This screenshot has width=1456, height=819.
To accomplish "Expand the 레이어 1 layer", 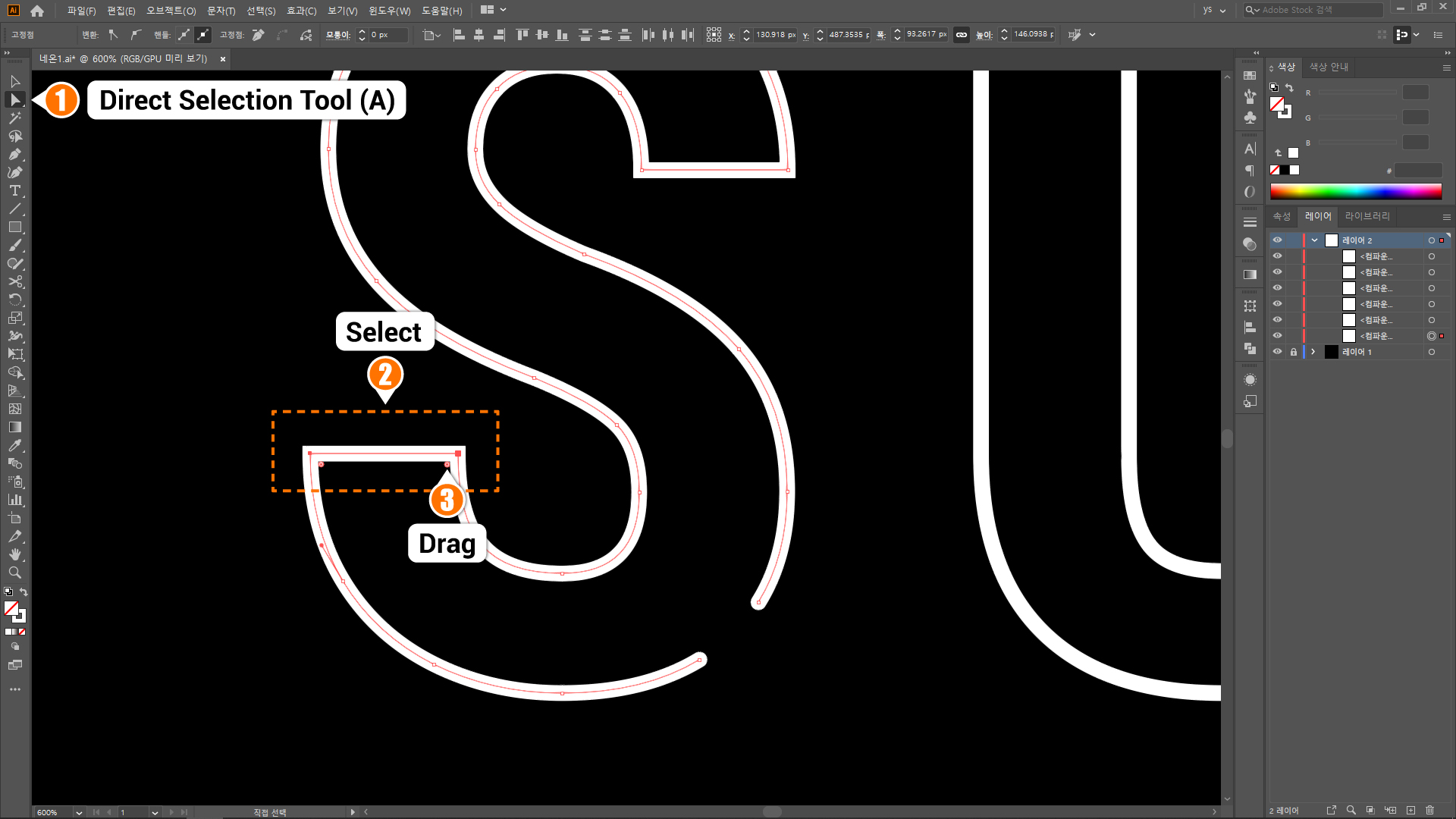I will (1313, 352).
